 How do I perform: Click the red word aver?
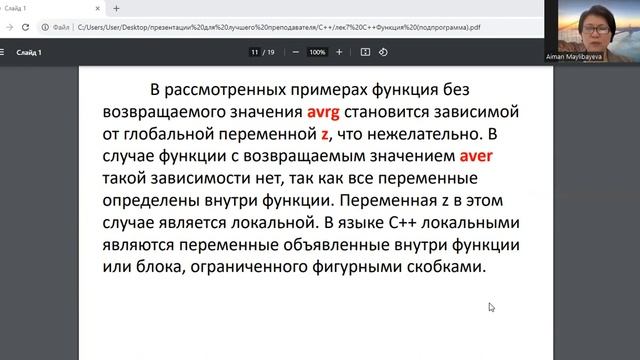pos(476,156)
